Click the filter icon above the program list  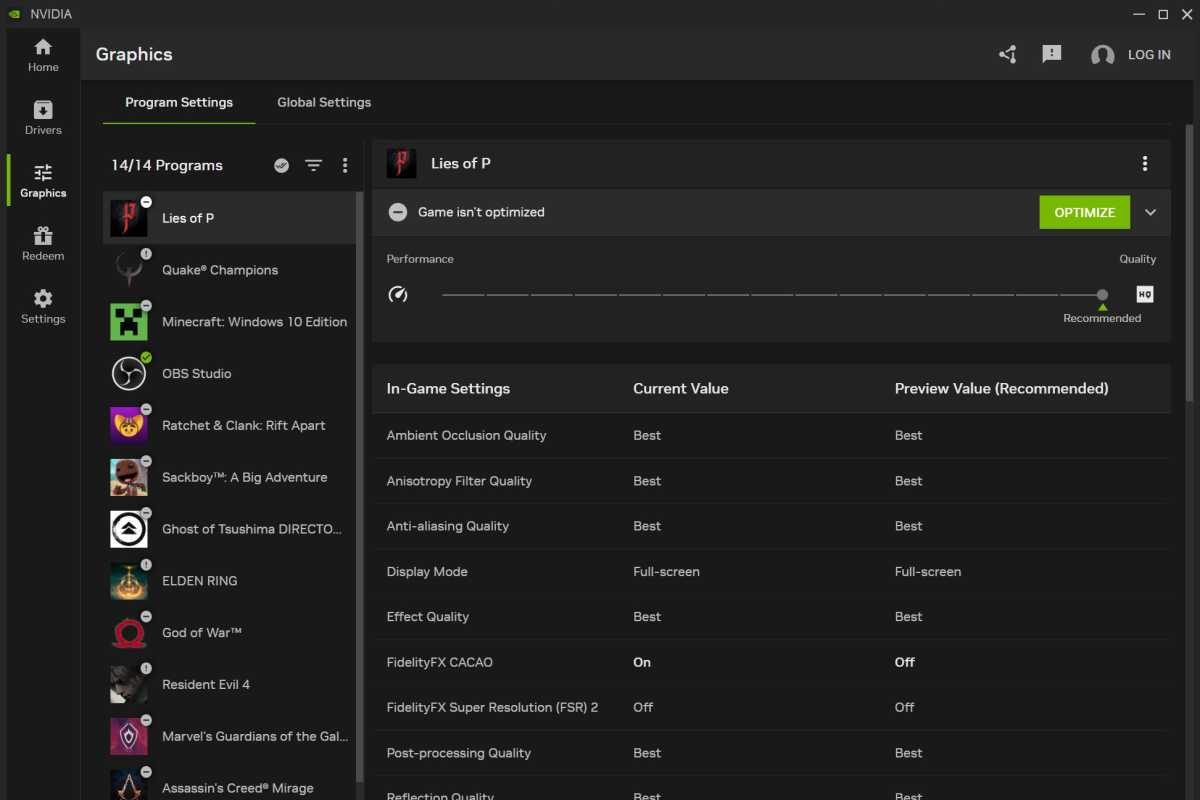click(313, 165)
